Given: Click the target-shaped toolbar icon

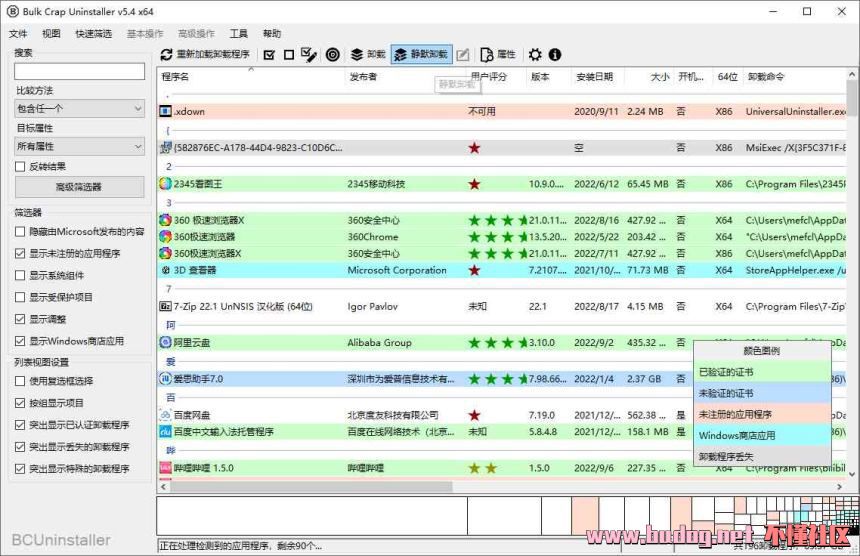Looking at the screenshot, I should tap(333, 54).
